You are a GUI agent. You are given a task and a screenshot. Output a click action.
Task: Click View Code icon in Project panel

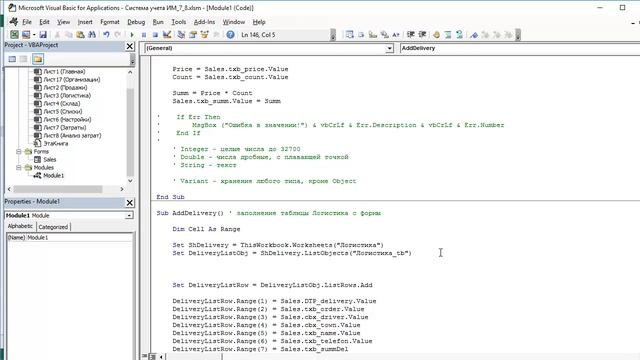coord(12,59)
